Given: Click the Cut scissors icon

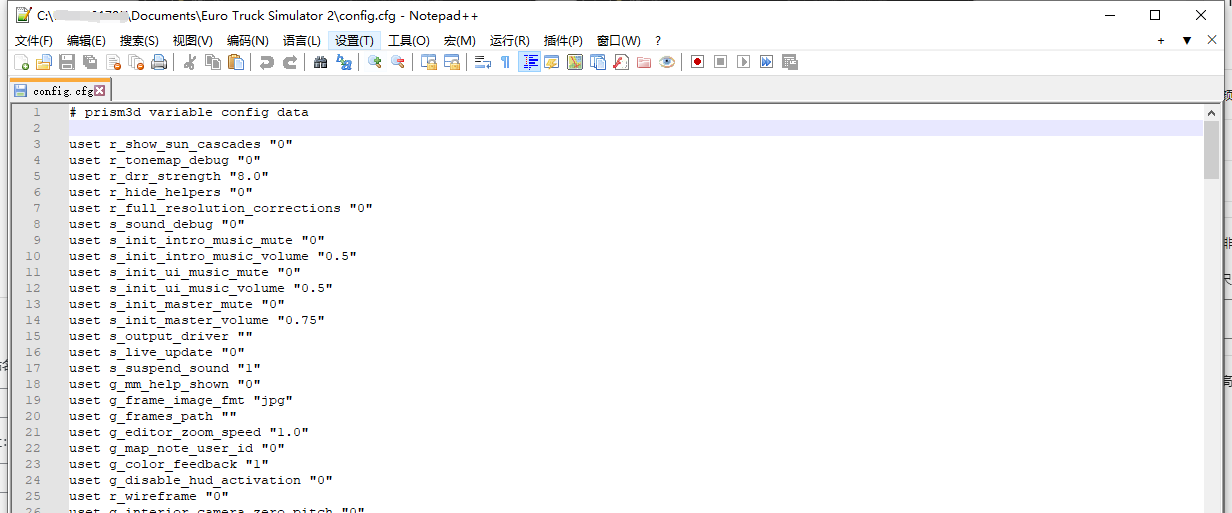Looking at the screenshot, I should pos(189,62).
